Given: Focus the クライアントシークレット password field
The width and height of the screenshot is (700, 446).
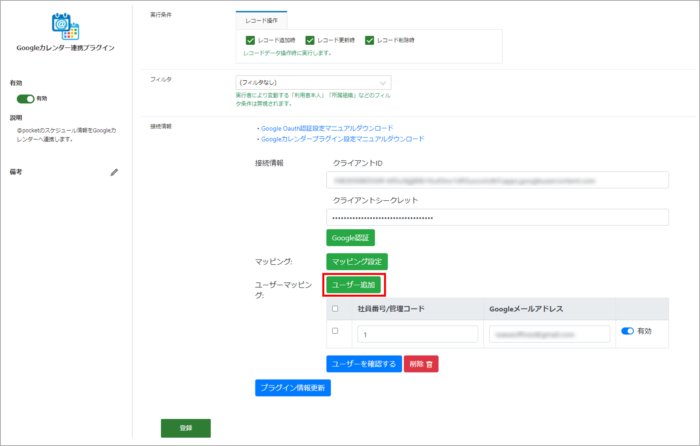Looking at the screenshot, I should (x=497, y=217).
